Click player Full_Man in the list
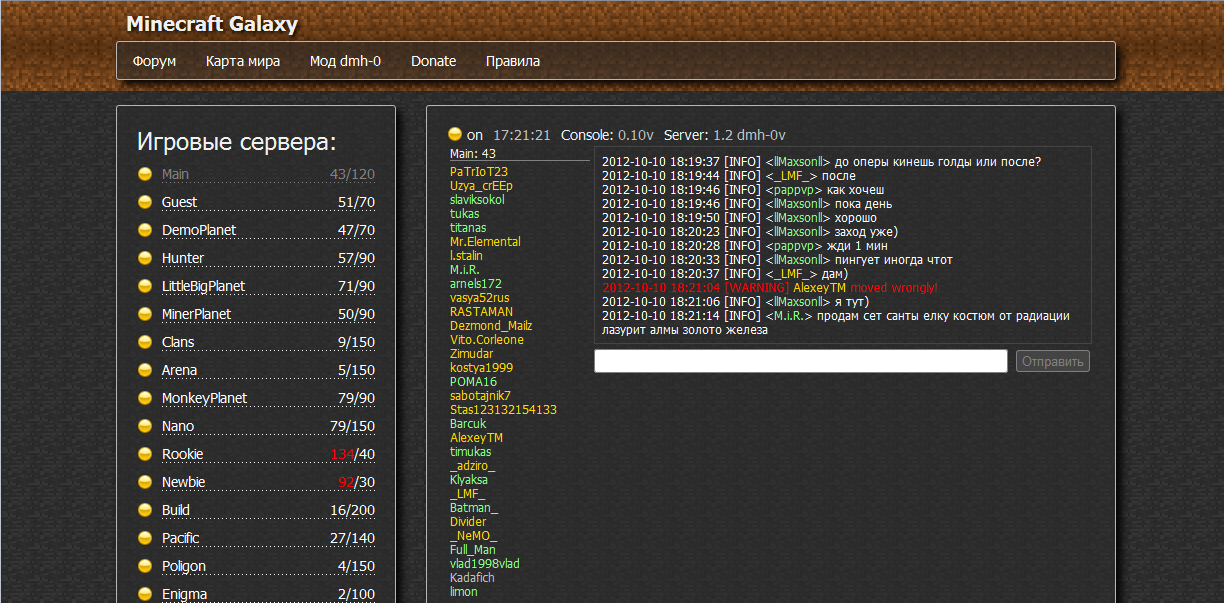Screen dimensions: 1224x603 pyautogui.click(x=473, y=550)
